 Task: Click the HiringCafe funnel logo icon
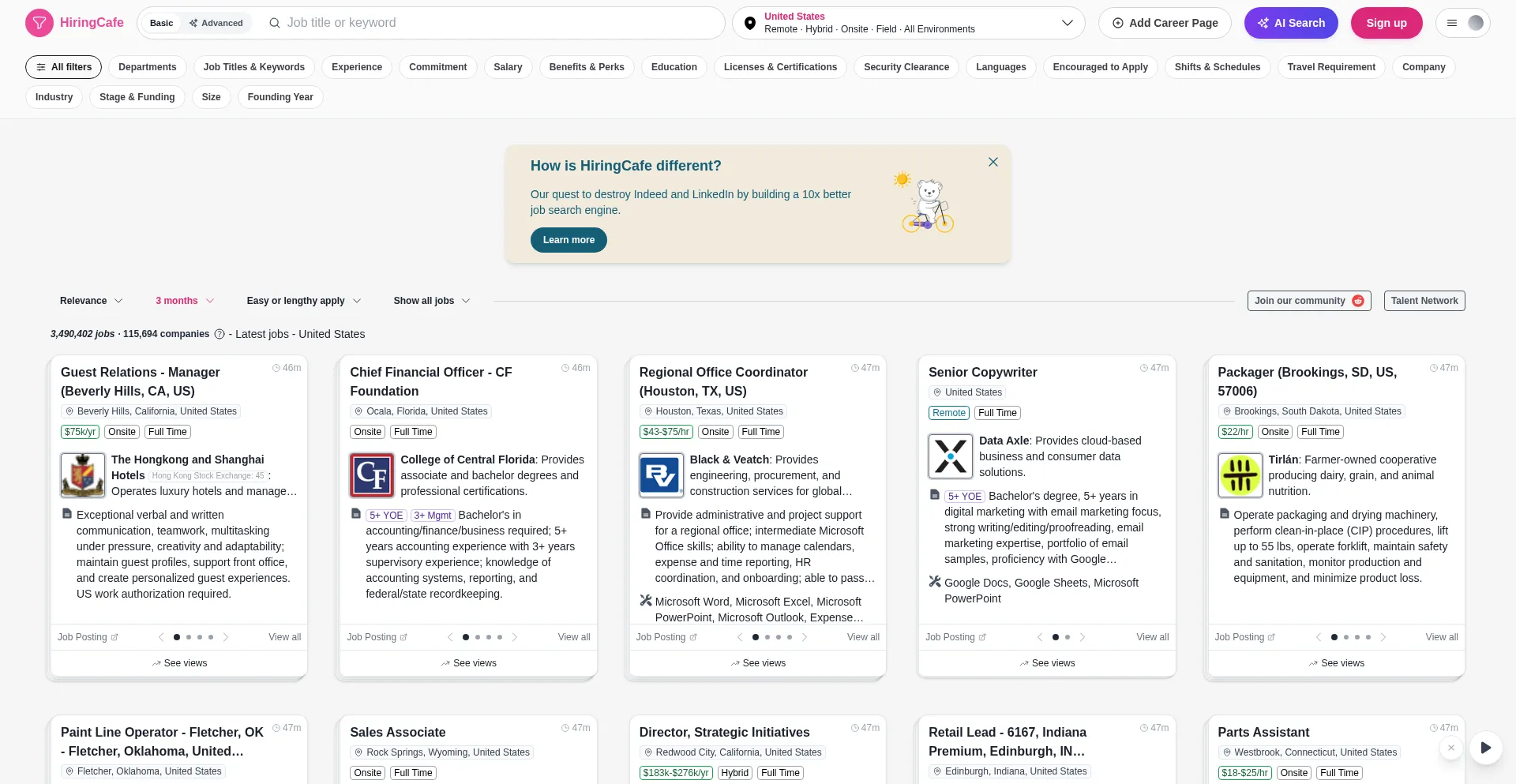(39, 23)
